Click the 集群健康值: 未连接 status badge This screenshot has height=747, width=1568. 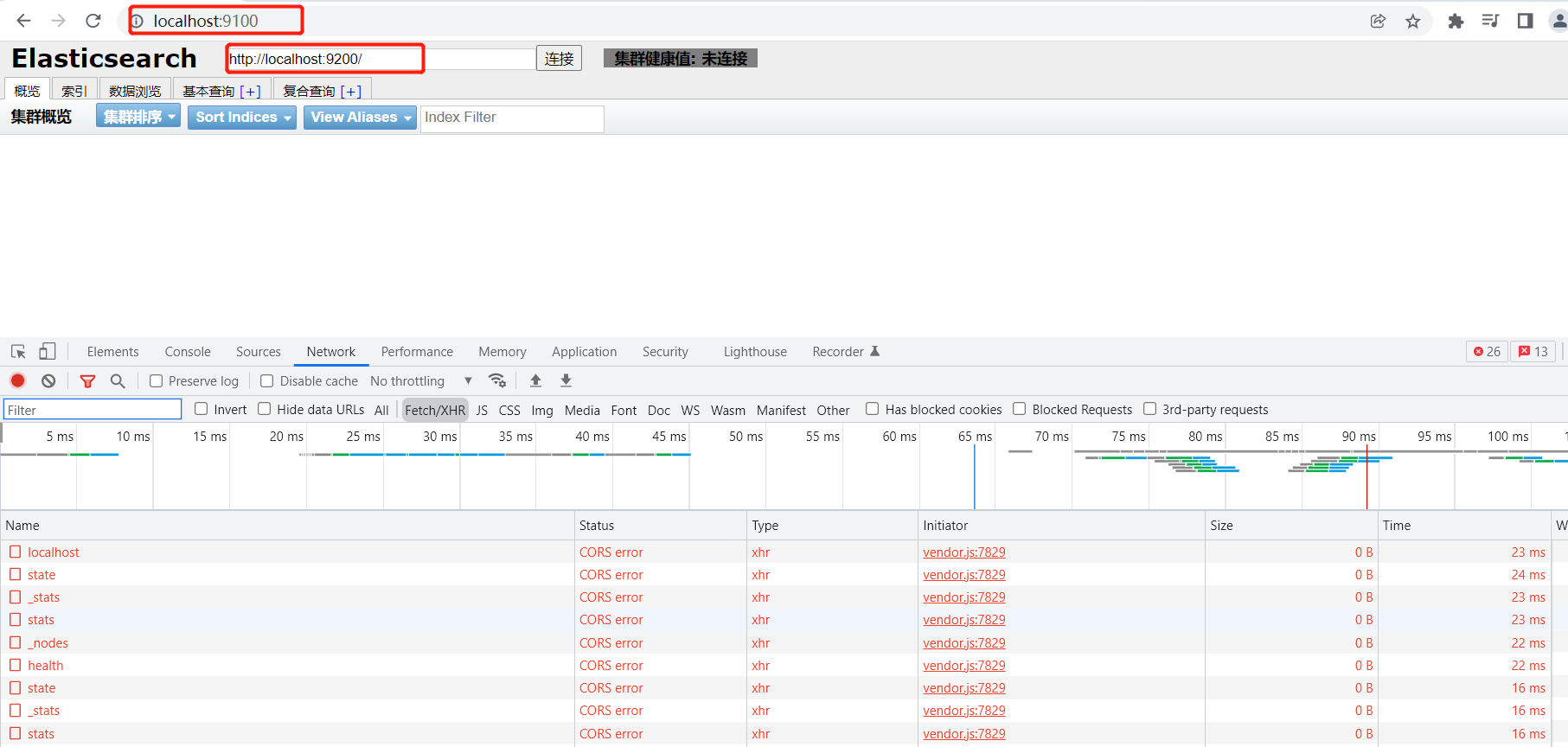click(x=681, y=58)
